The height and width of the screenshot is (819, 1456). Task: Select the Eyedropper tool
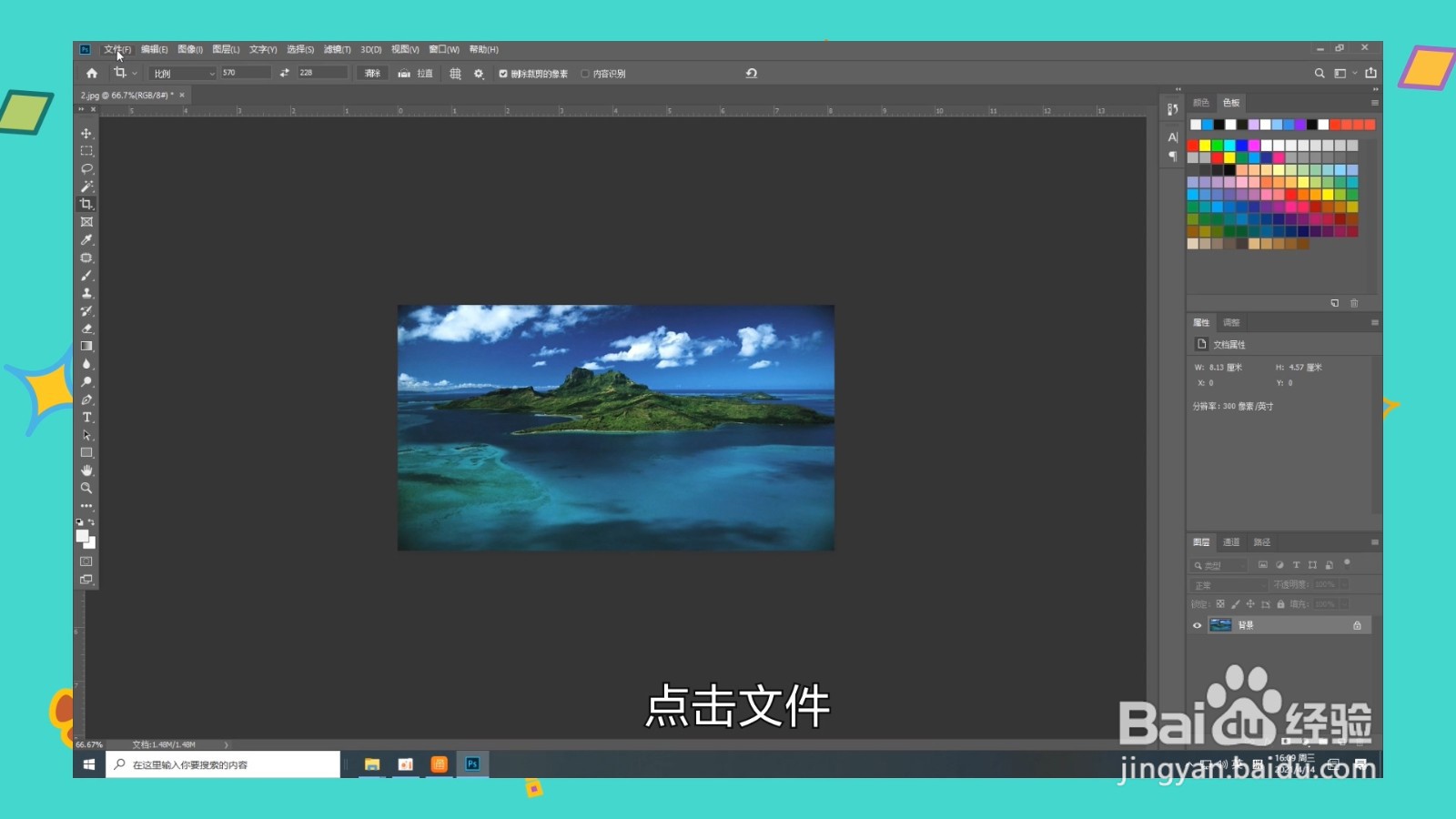coord(87,240)
